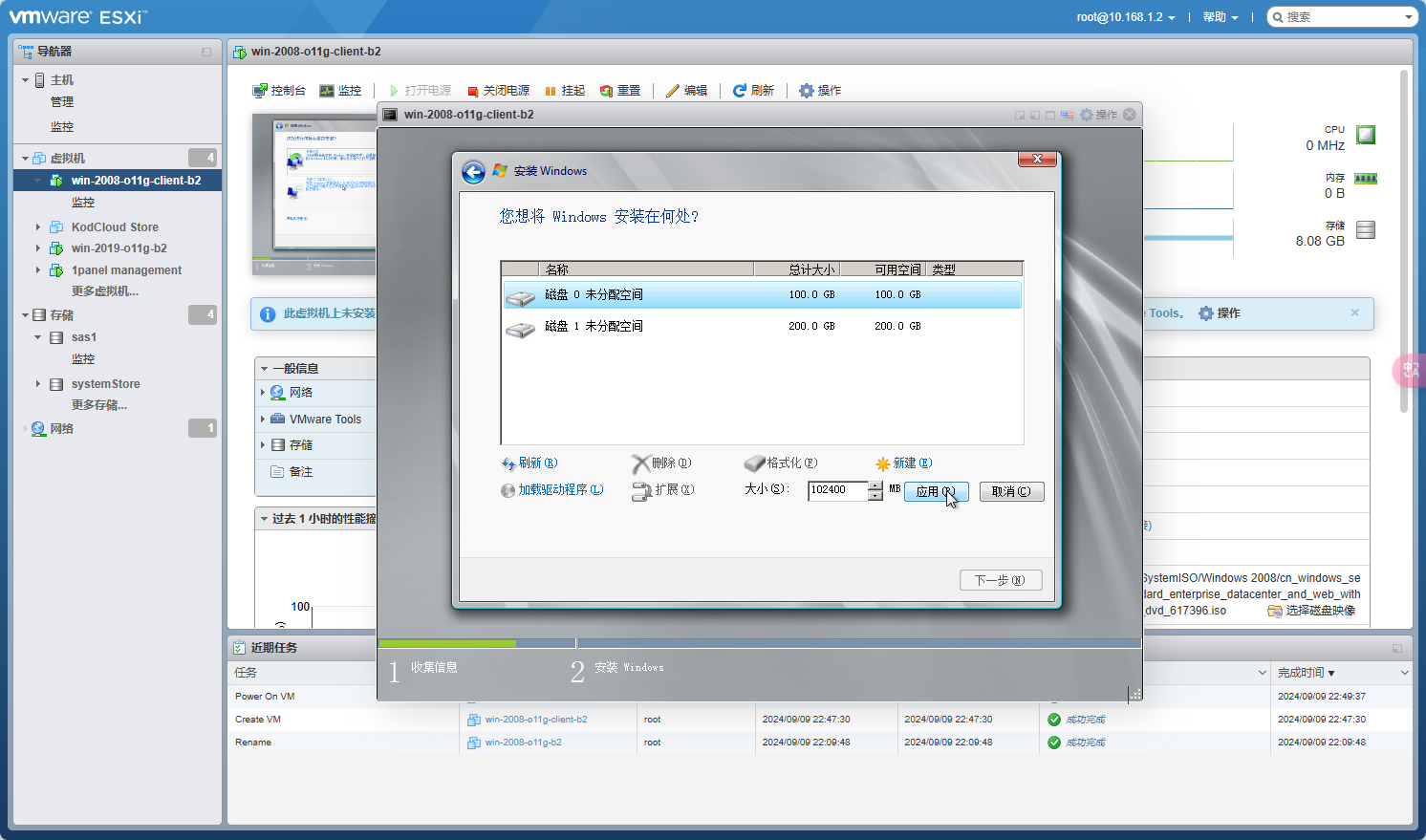Click the 关闭电源 power off button
1426x840 pixels.
point(499,91)
